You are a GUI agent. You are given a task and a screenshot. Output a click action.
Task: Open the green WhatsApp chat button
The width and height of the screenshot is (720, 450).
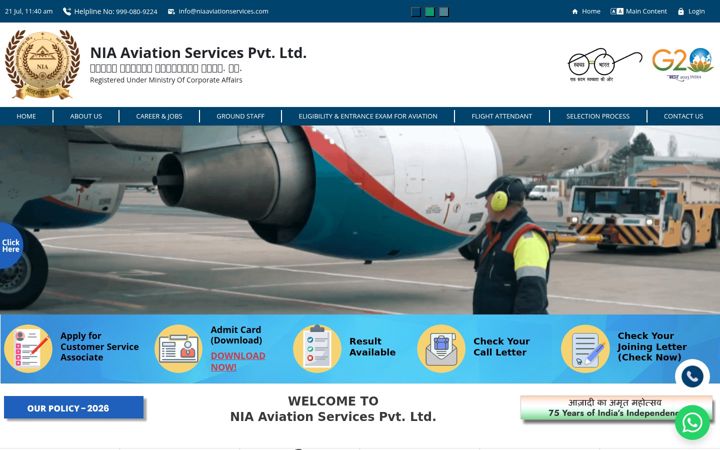(x=692, y=422)
